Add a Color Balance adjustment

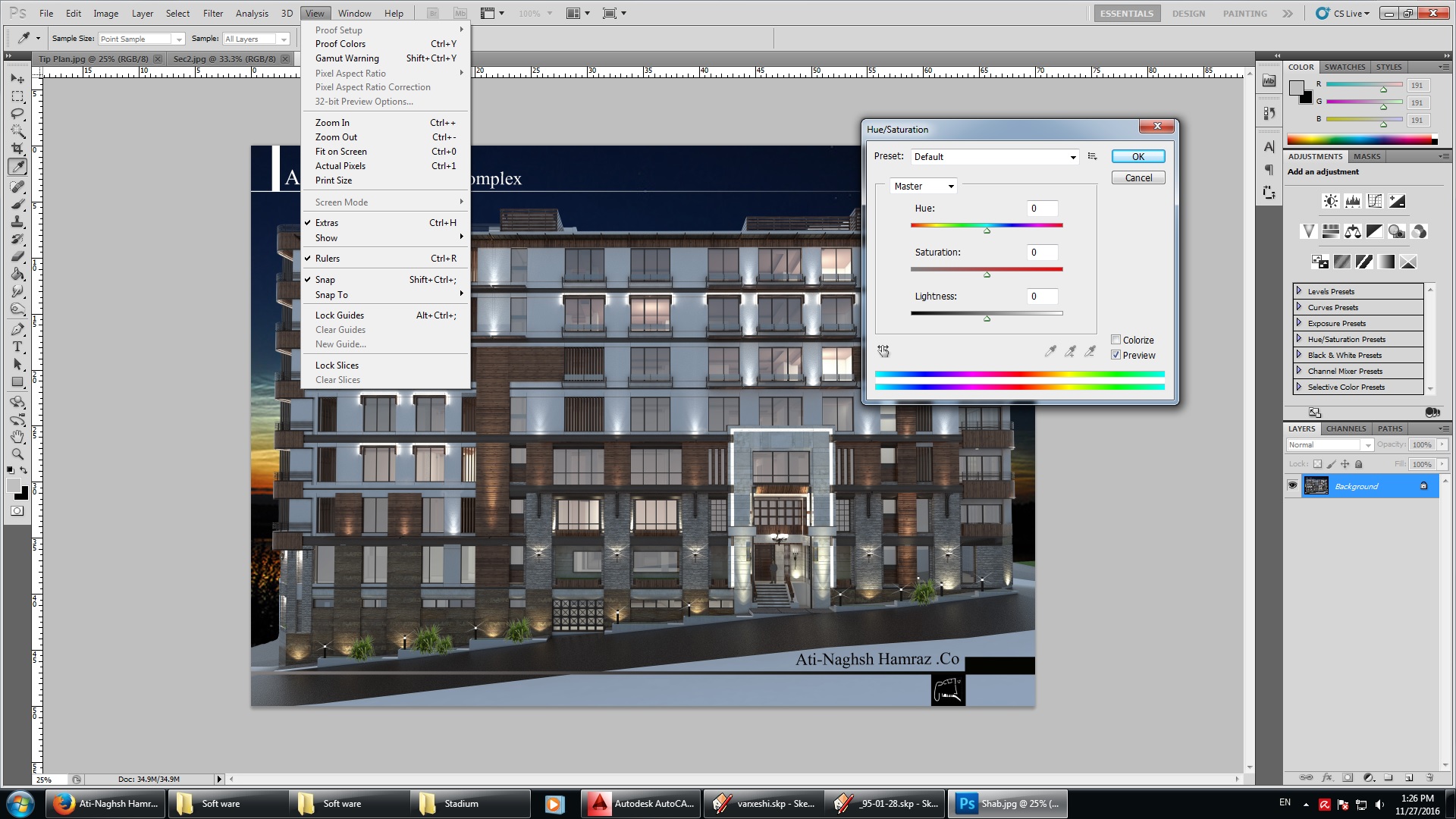click(1352, 231)
